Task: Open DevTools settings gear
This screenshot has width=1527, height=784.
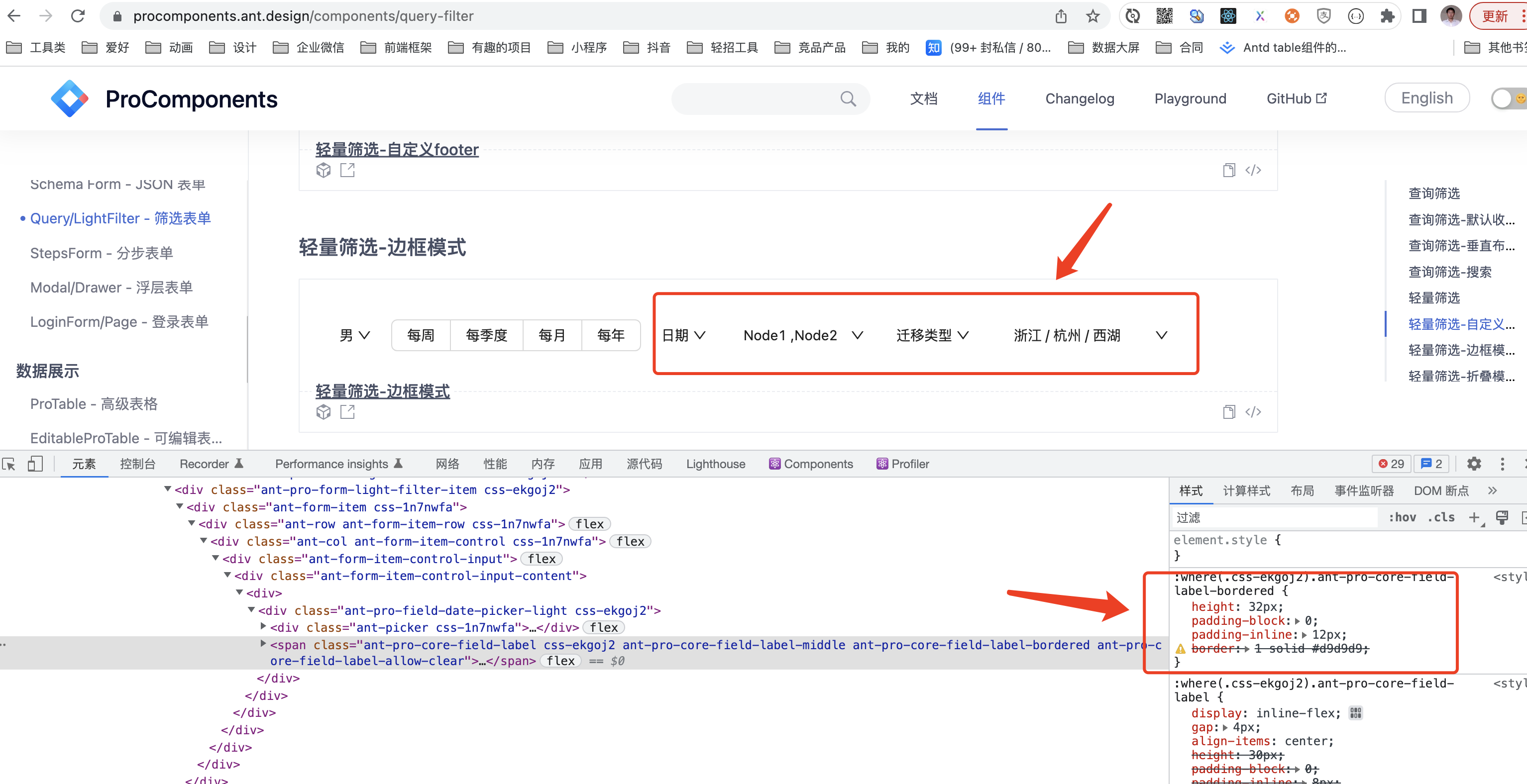Action: (x=1475, y=464)
